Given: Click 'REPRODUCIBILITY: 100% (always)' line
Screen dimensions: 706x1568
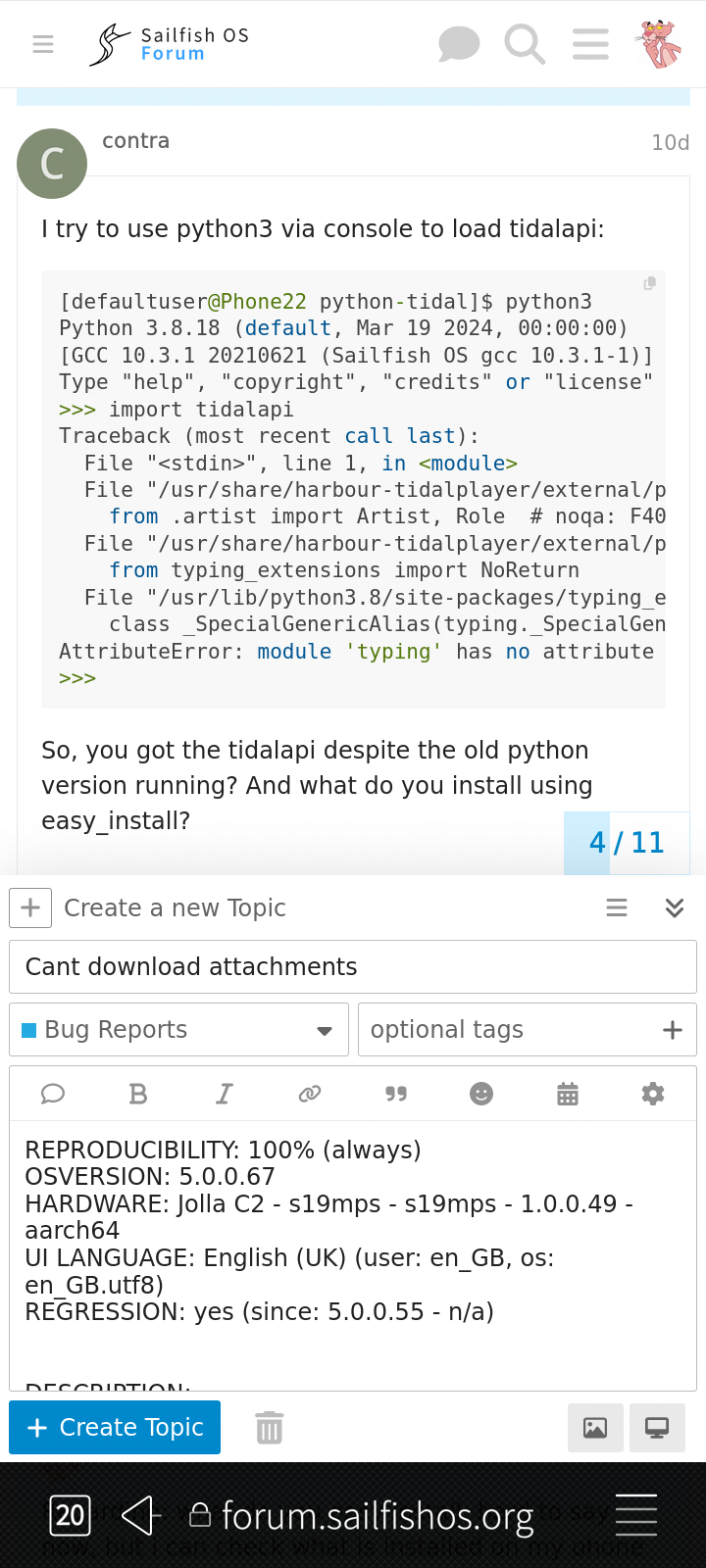Looking at the screenshot, I should (x=223, y=1150).
